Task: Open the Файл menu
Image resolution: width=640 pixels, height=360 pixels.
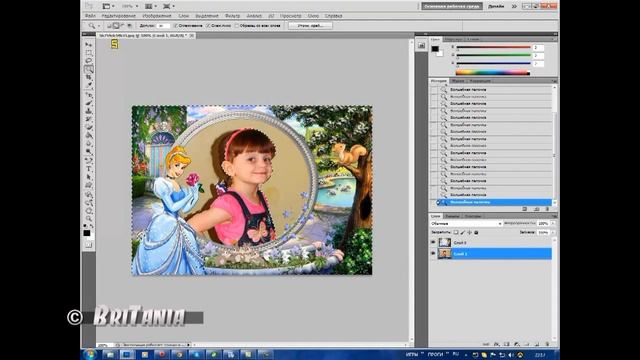Action: pyautogui.click(x=90, y=16)
